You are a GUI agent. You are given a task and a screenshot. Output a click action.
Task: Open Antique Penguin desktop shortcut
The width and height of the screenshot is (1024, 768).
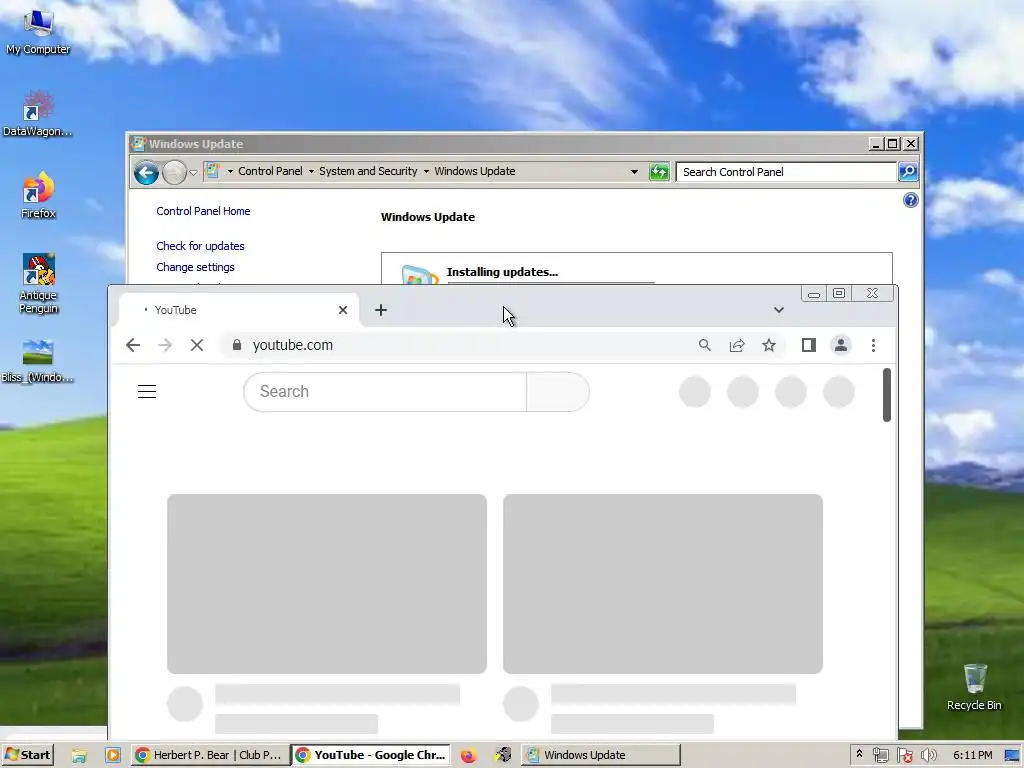(38, 283)
